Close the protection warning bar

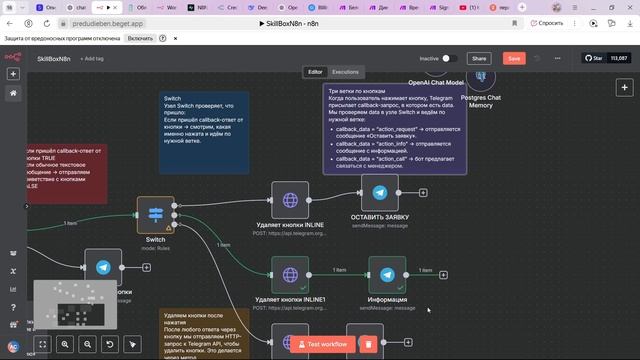[x=176, y=38]
